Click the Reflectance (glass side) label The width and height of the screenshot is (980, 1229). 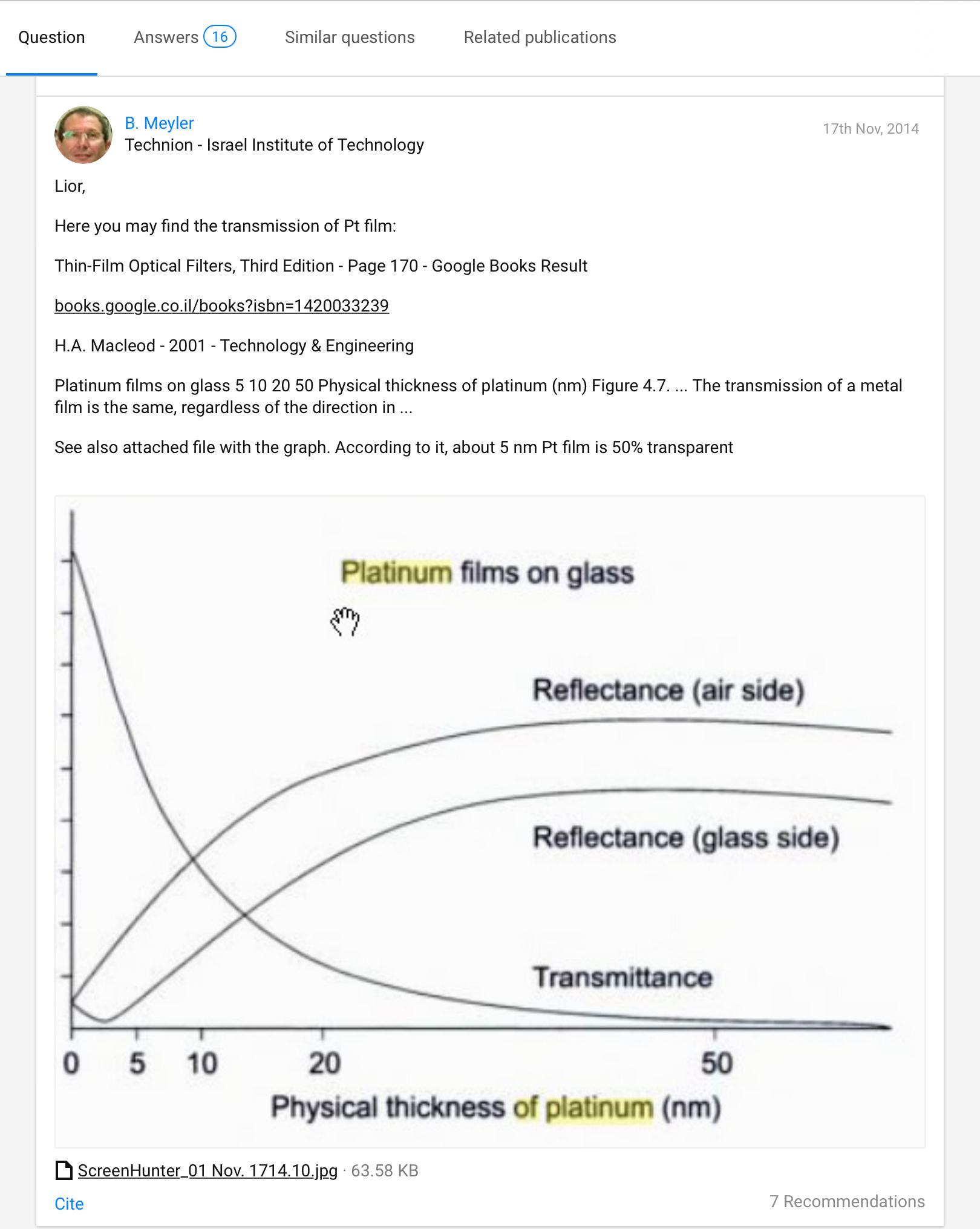pyautogui.click(x=686, y=838)
